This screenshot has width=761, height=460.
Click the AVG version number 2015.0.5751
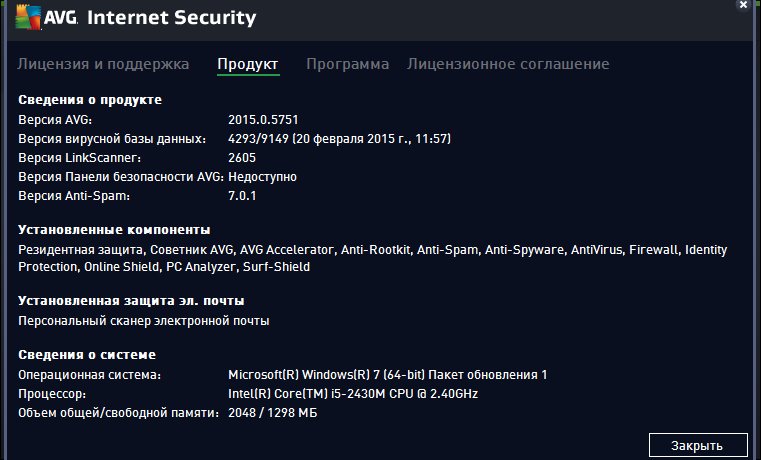point(263,119)
